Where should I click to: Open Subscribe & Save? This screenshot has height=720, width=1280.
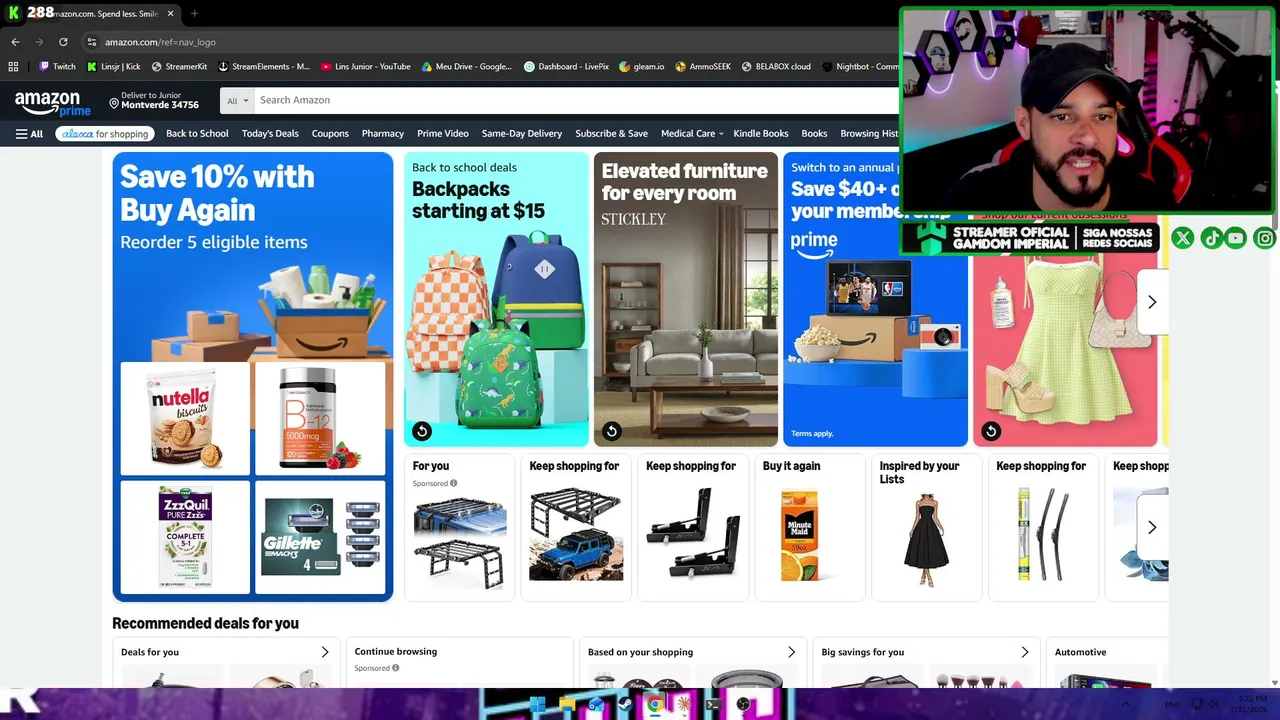(x=611, y=134)
